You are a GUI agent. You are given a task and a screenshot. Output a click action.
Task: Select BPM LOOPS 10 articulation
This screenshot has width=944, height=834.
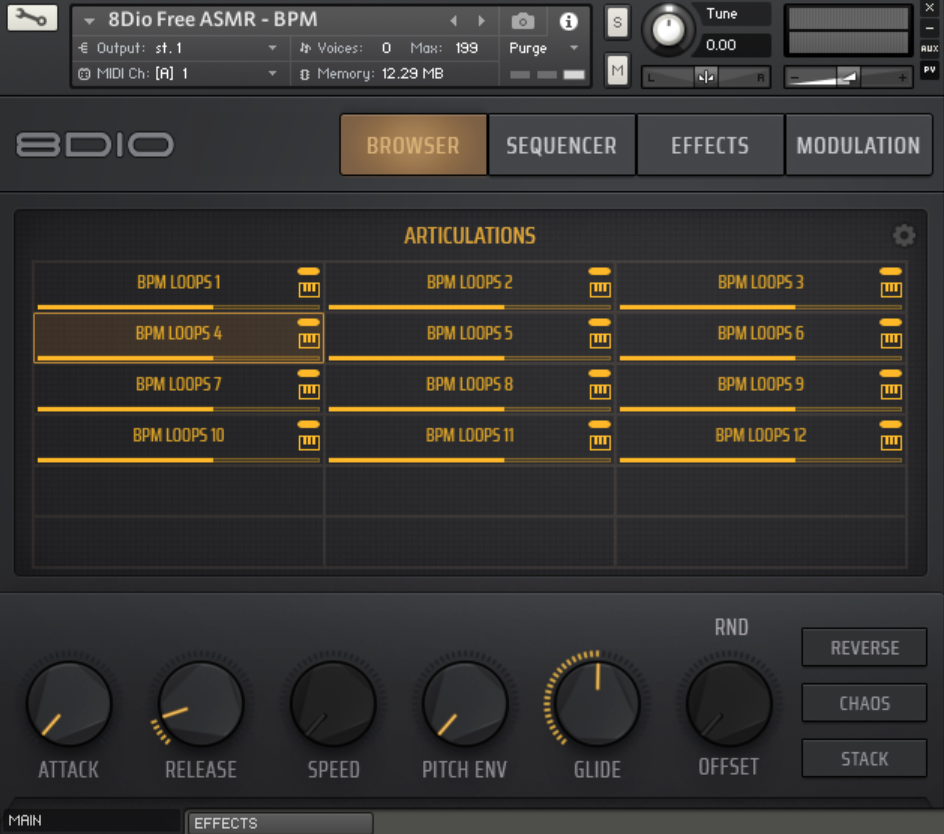[x=178, y=439]
